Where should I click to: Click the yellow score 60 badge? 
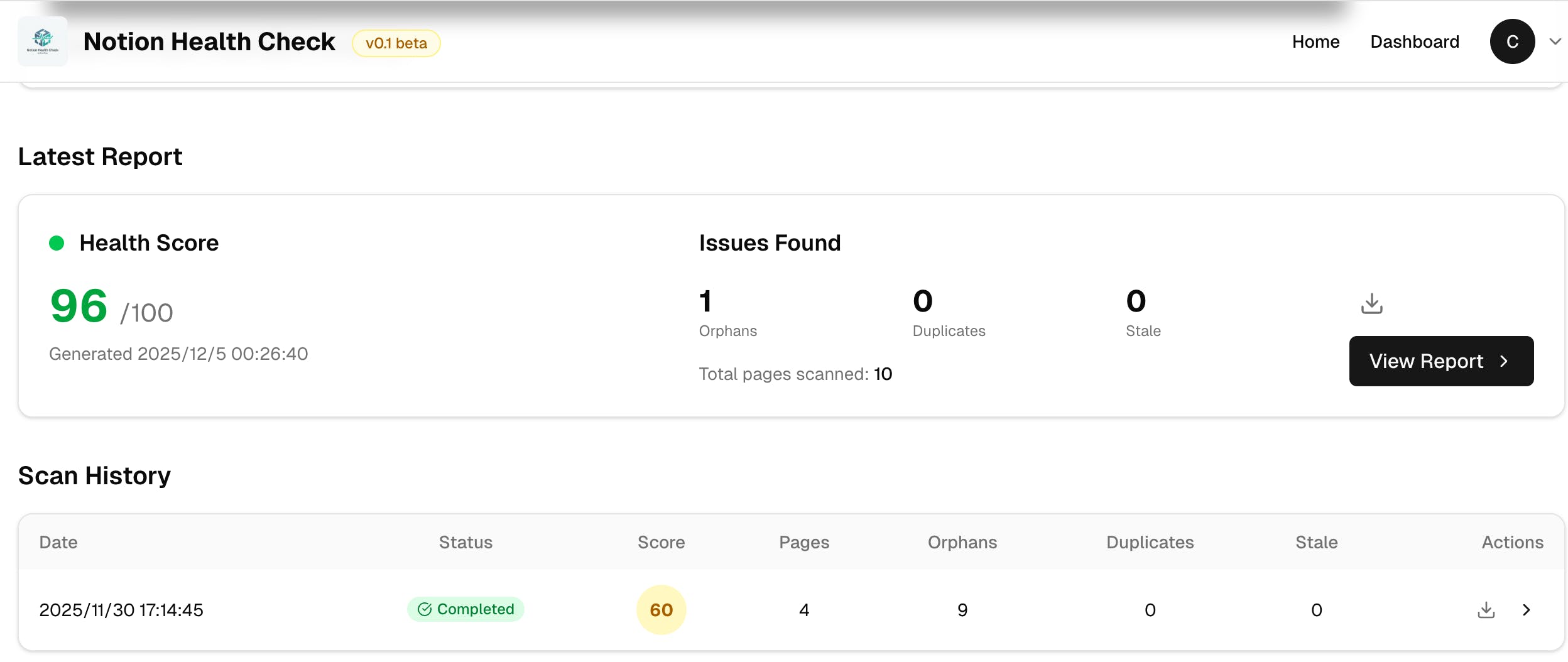(x=661, y=610)
